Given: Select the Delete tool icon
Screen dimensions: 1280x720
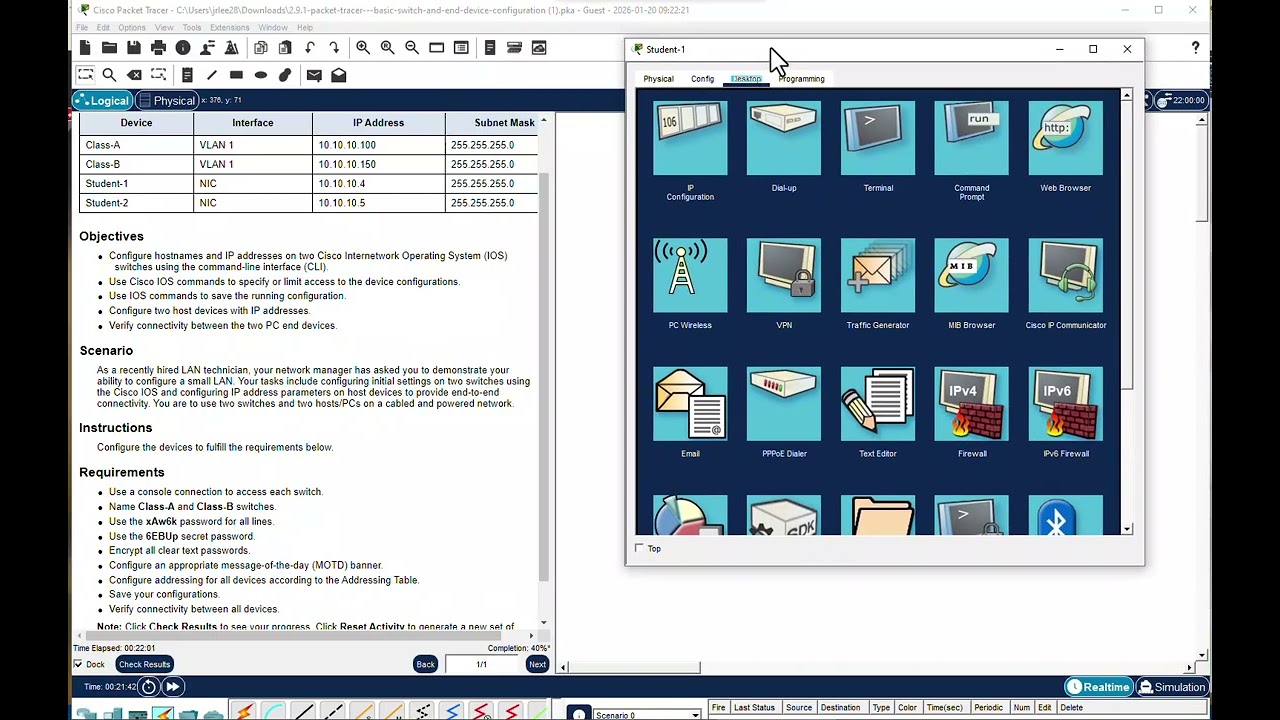Looking at the screenshot, I should tap(134, 75).
